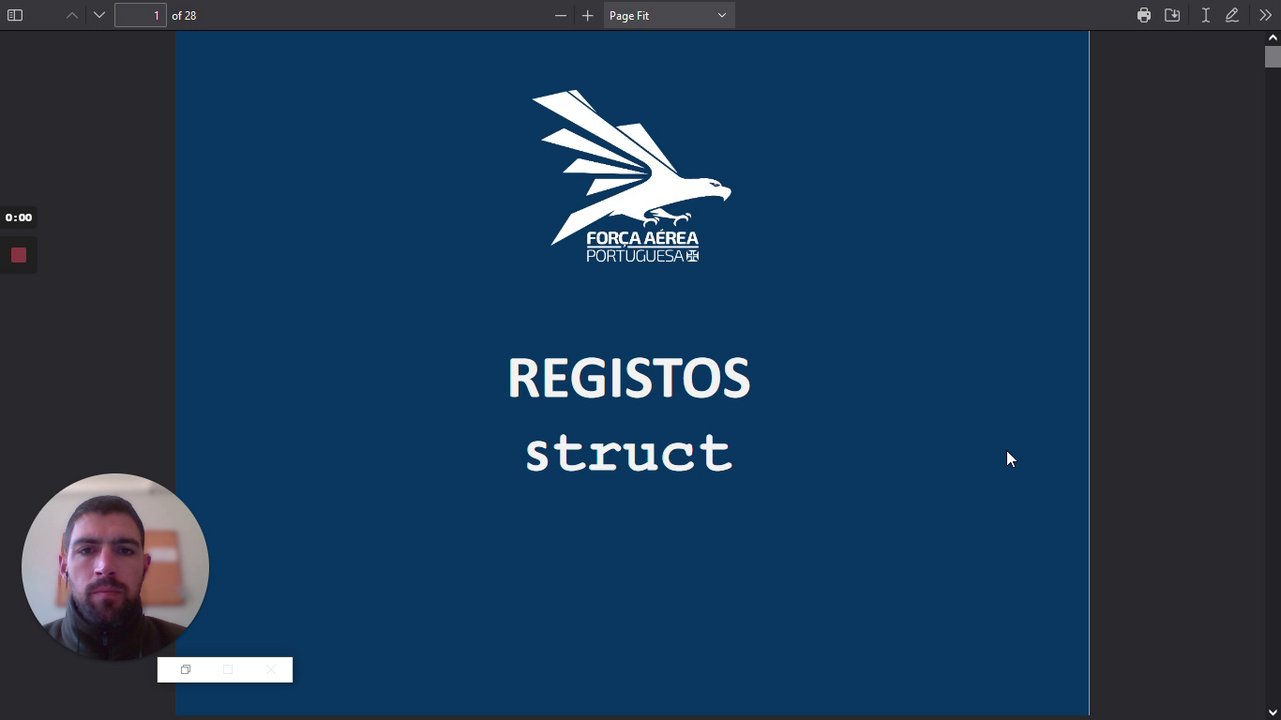
Task: Click the webcam preview bubble
Action: [115, 567]
